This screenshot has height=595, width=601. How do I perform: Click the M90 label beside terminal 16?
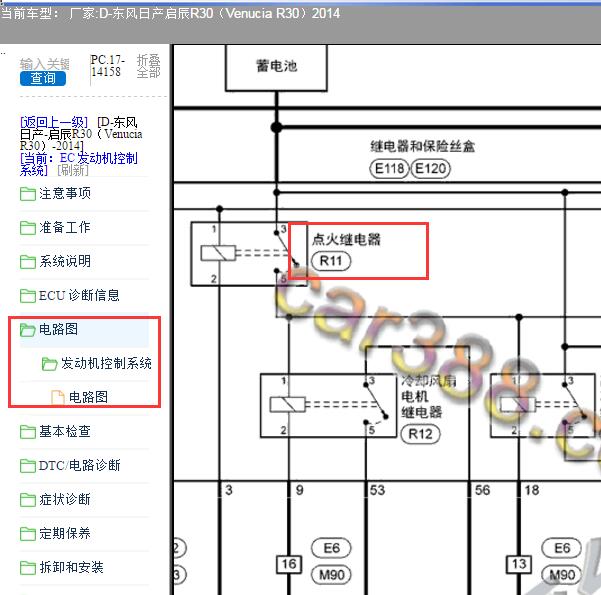(332, 575)
